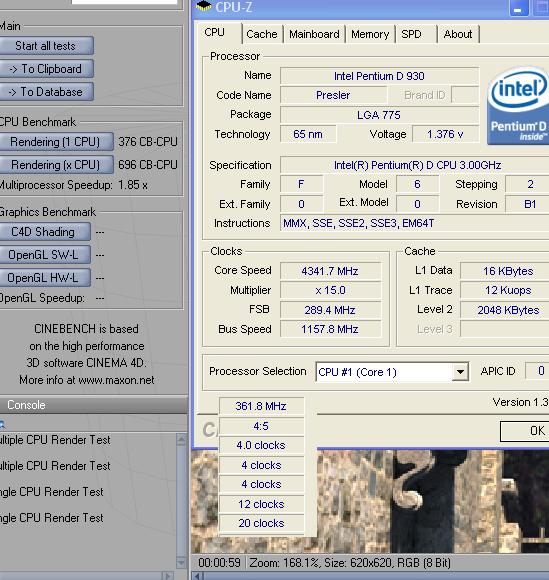Click the Zoom 168.1% status bar entry
Screen dimensions: 549x580
point(285,563)
